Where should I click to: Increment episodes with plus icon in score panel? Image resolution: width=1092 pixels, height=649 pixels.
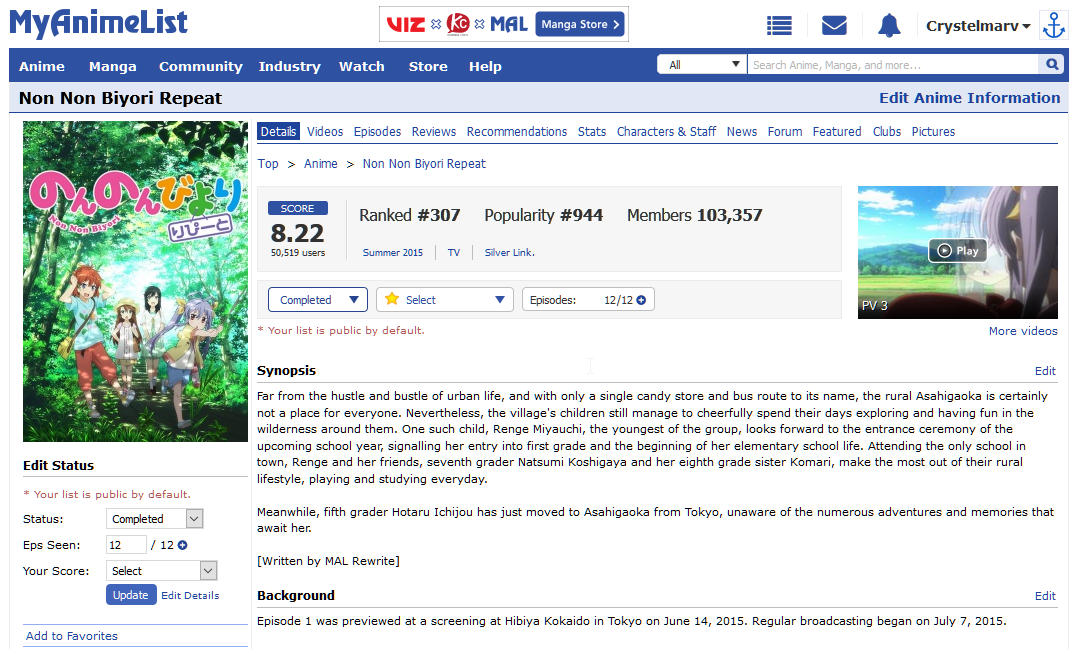click(641, 300)
